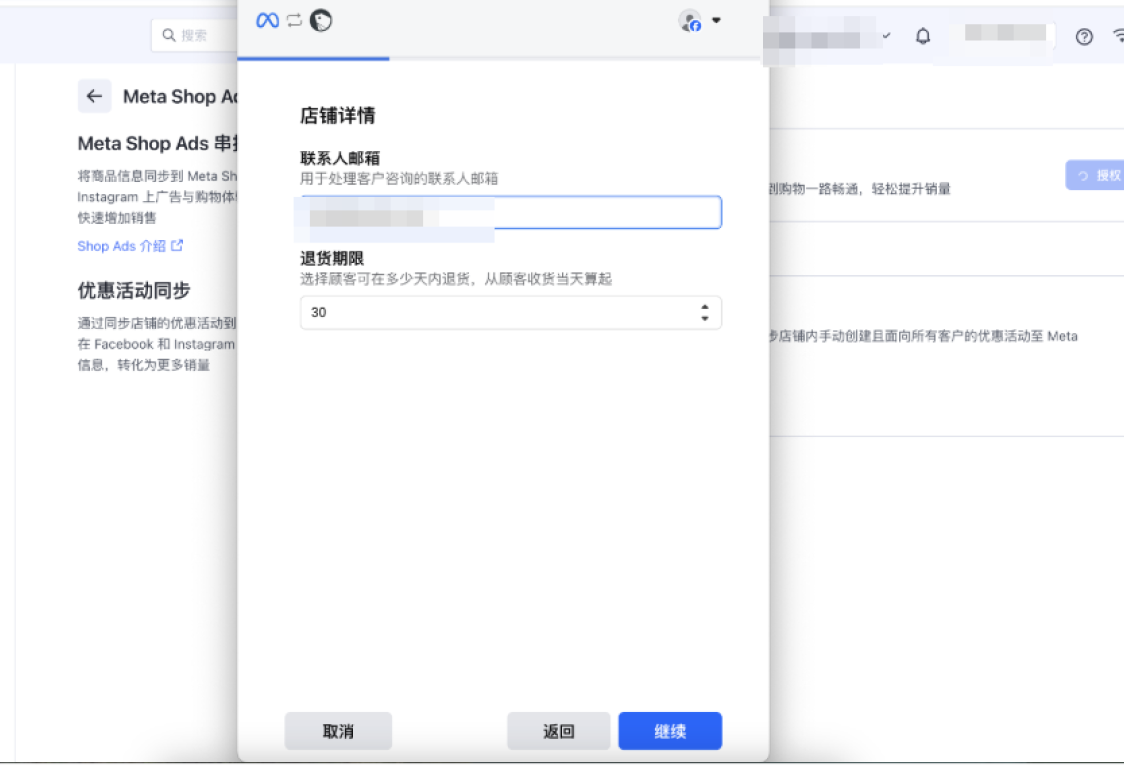Click the Meta logo icon in dialog header
The image size is (1124, 766).
pos(267,20)
